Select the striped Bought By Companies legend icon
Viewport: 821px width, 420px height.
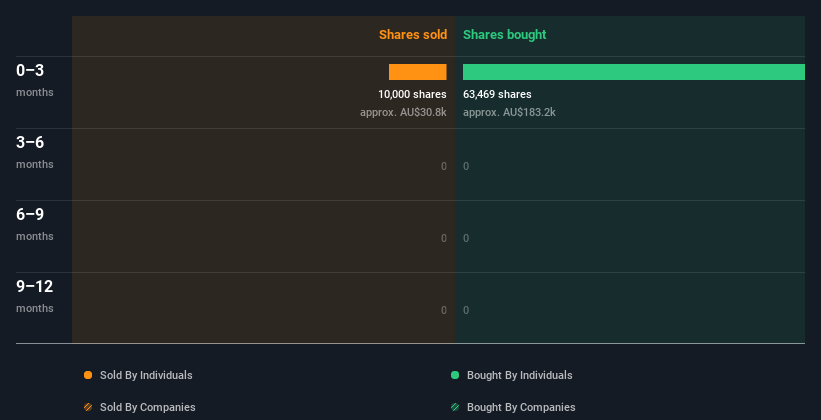[x=455, y=407]
